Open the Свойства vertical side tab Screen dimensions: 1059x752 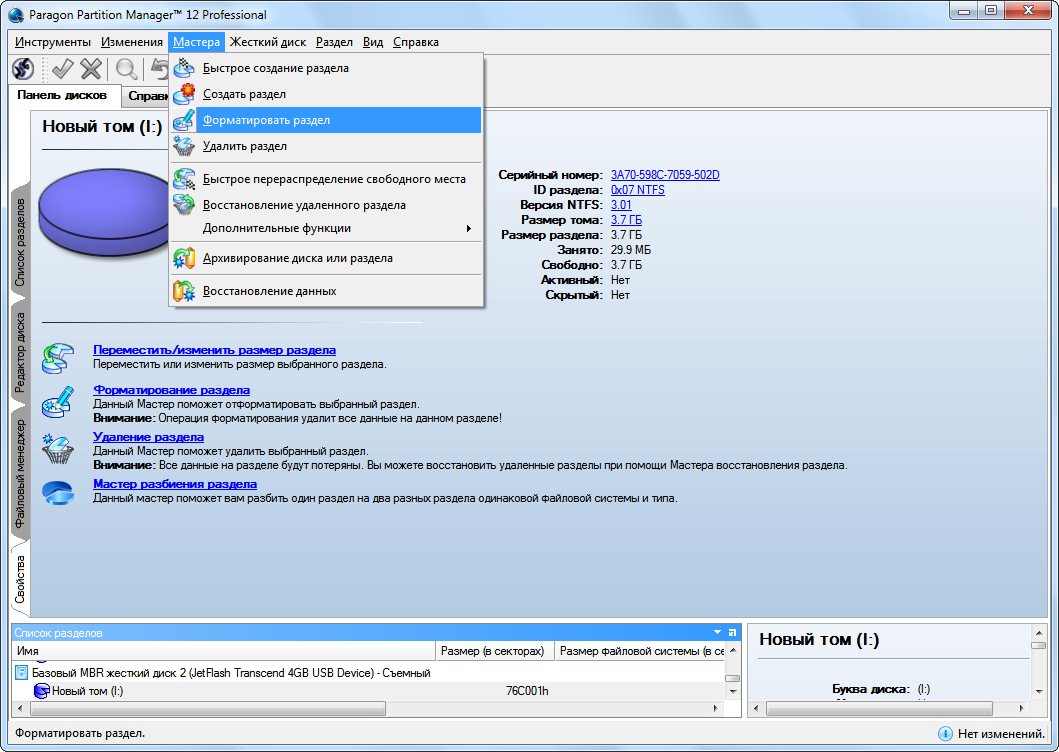pyautogui.click(x=20, y=579)
